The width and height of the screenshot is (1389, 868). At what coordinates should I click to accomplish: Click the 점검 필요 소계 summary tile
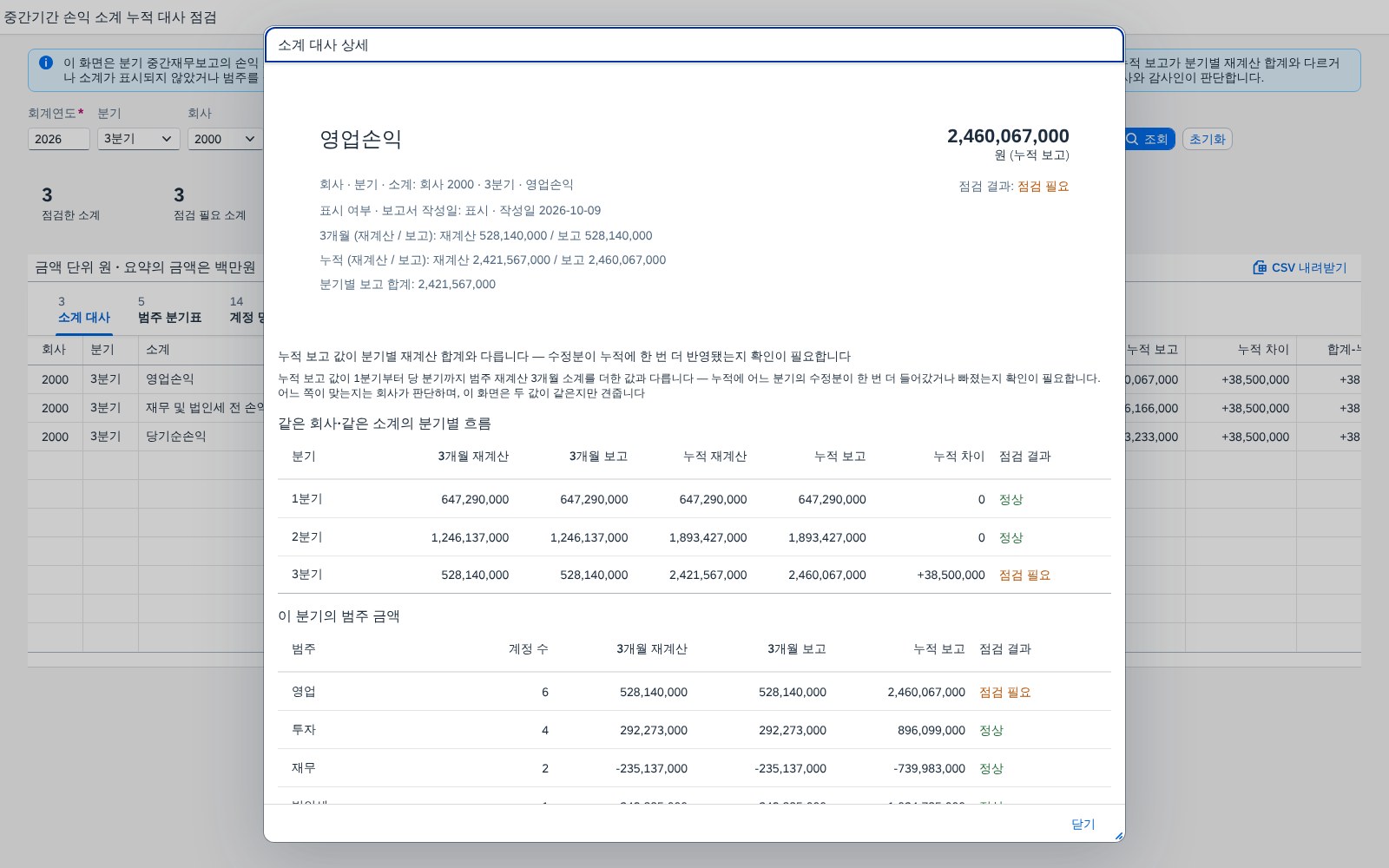coord(210,204)
